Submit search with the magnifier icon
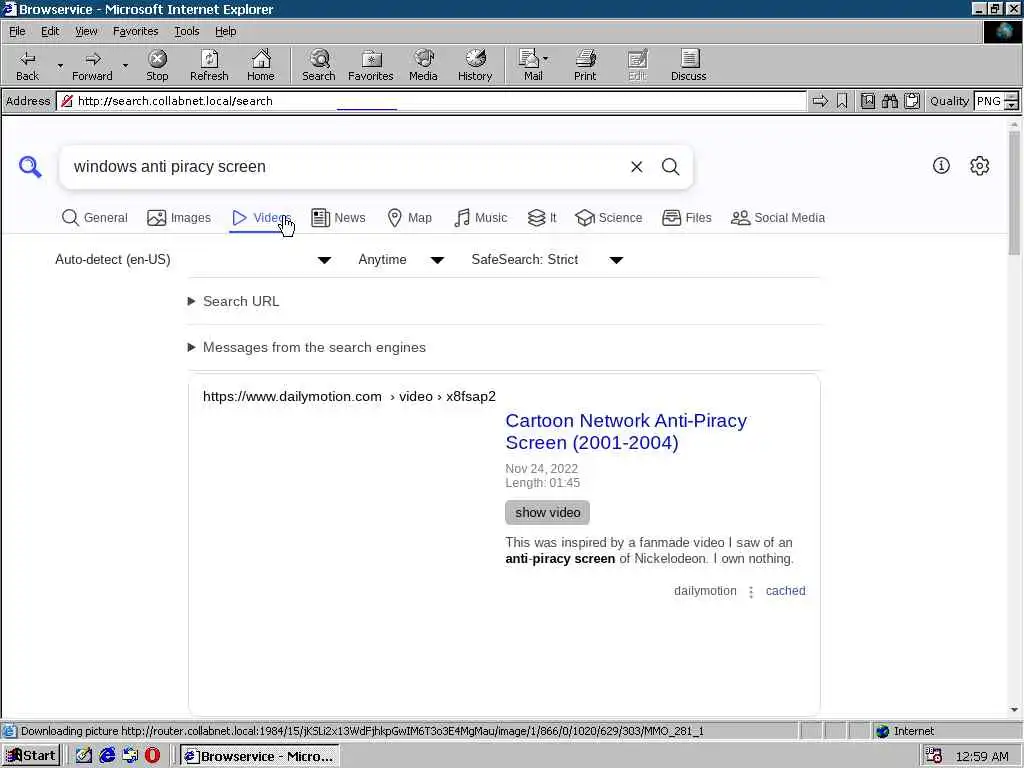This screenshot has height=768, width=1024. tap(671, 167)
